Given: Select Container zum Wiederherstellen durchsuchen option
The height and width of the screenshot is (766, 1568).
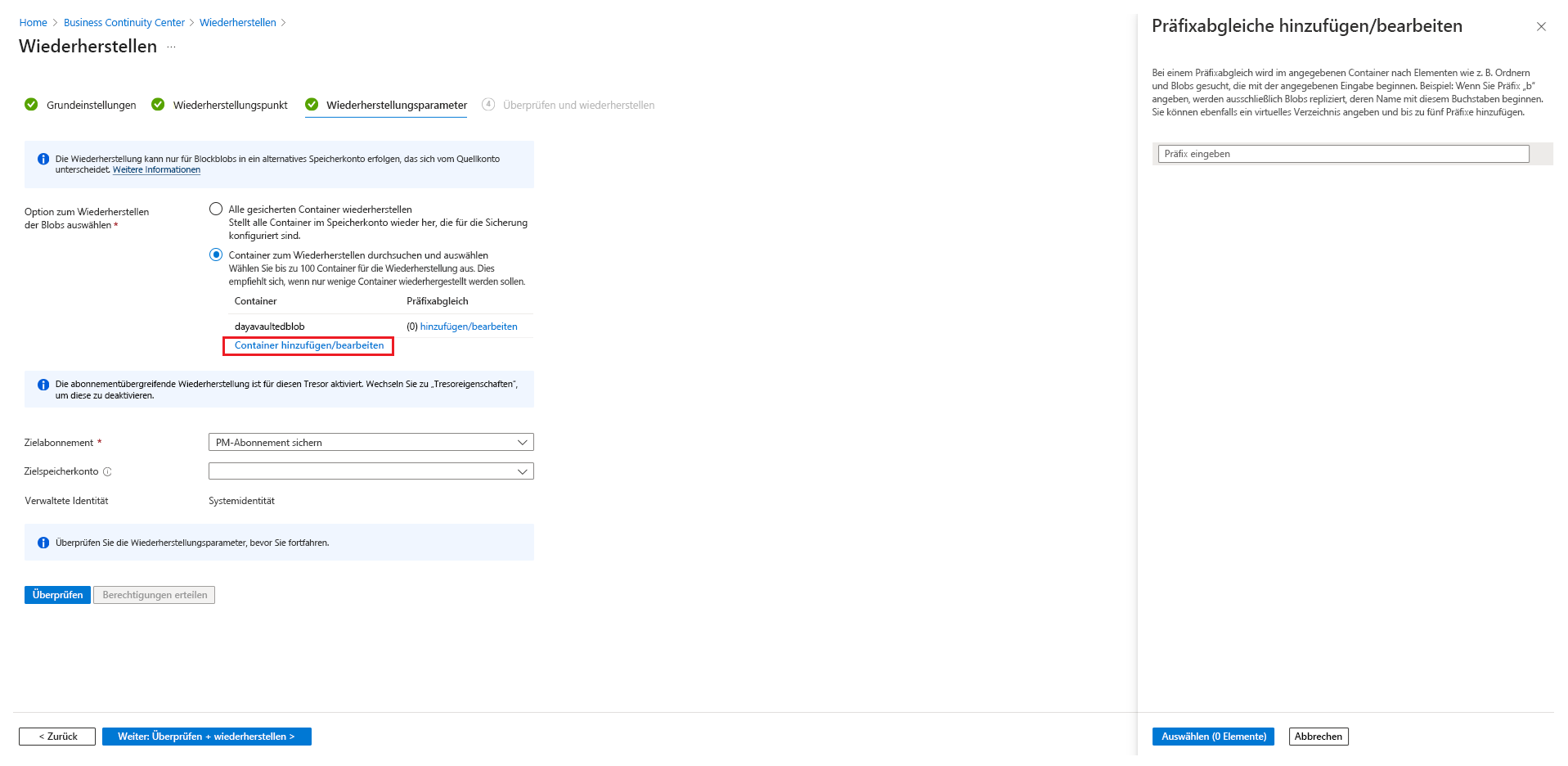Looking at the screenshot, I should click(x=216, y=255).
